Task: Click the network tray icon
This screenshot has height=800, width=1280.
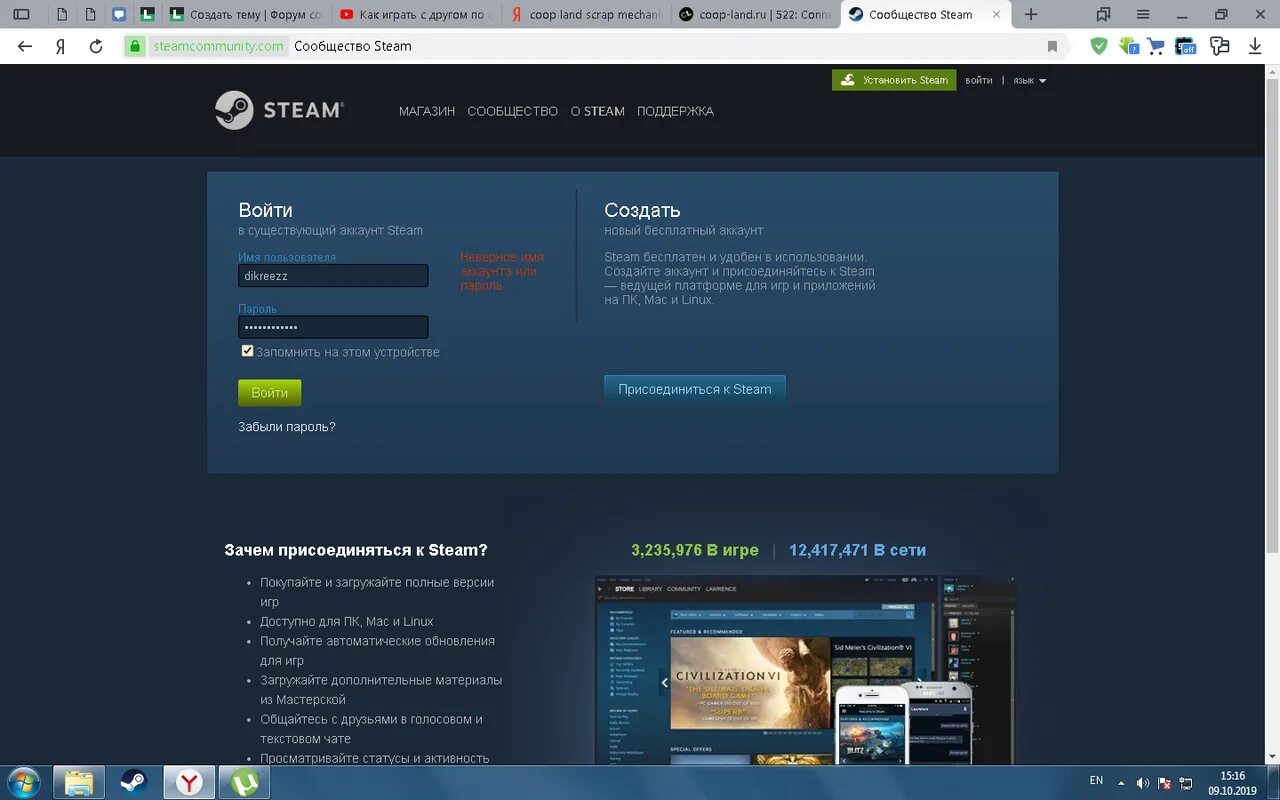Action: coord(1186,783)
